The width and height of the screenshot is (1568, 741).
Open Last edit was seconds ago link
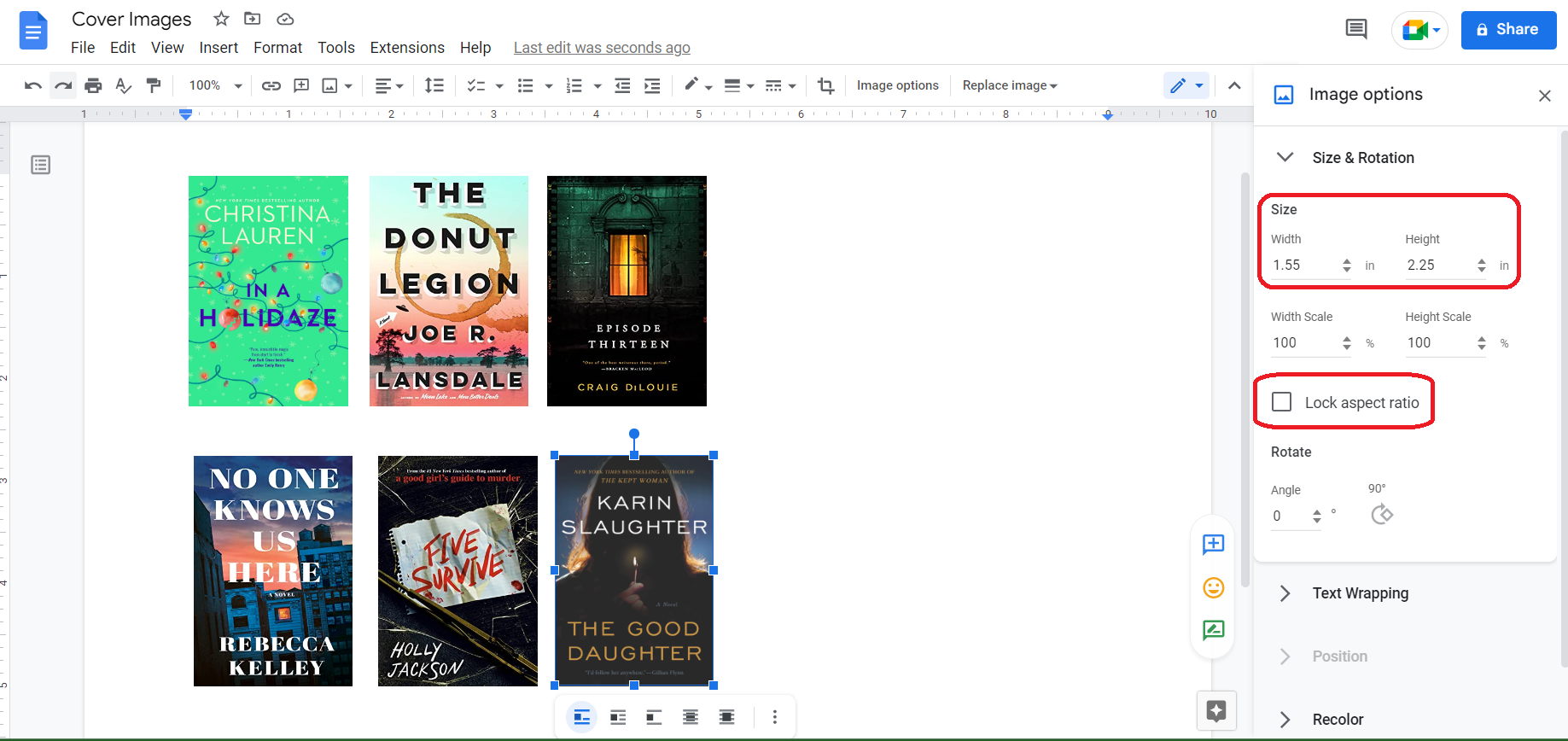click(602, 48)
